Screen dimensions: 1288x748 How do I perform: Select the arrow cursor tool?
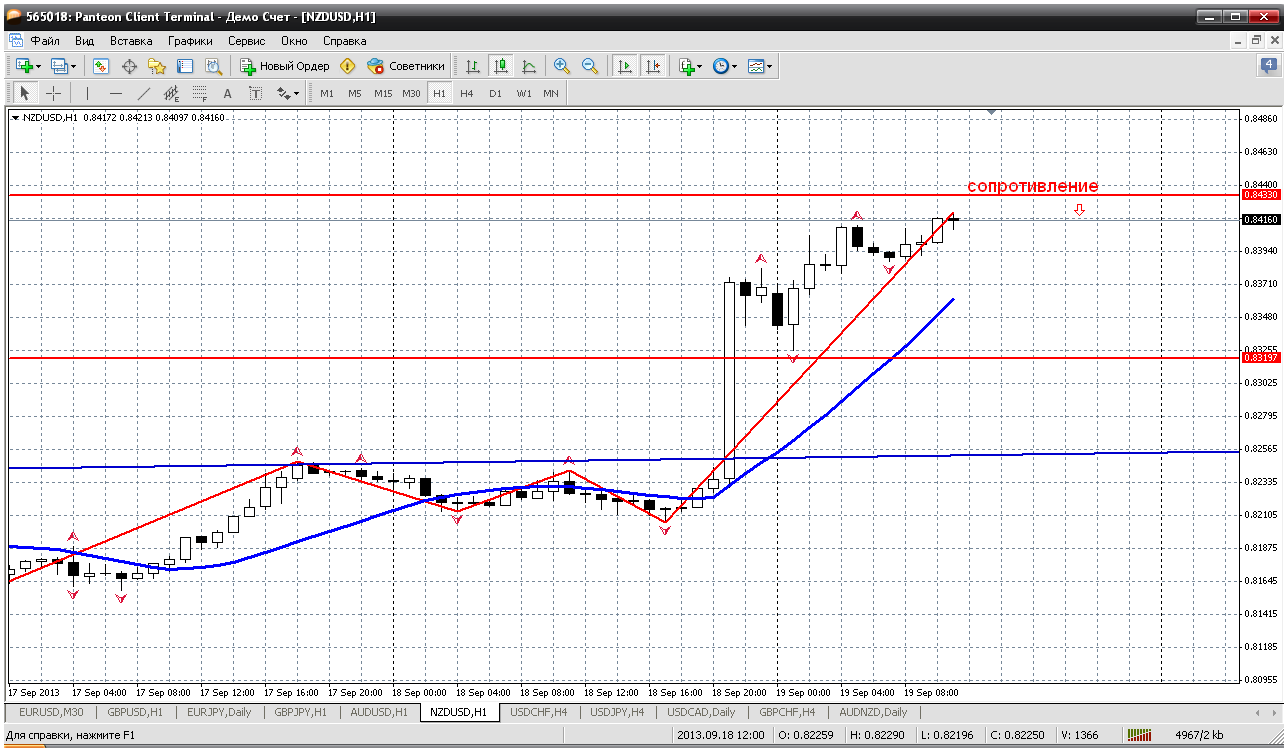[x=25, y=93]
